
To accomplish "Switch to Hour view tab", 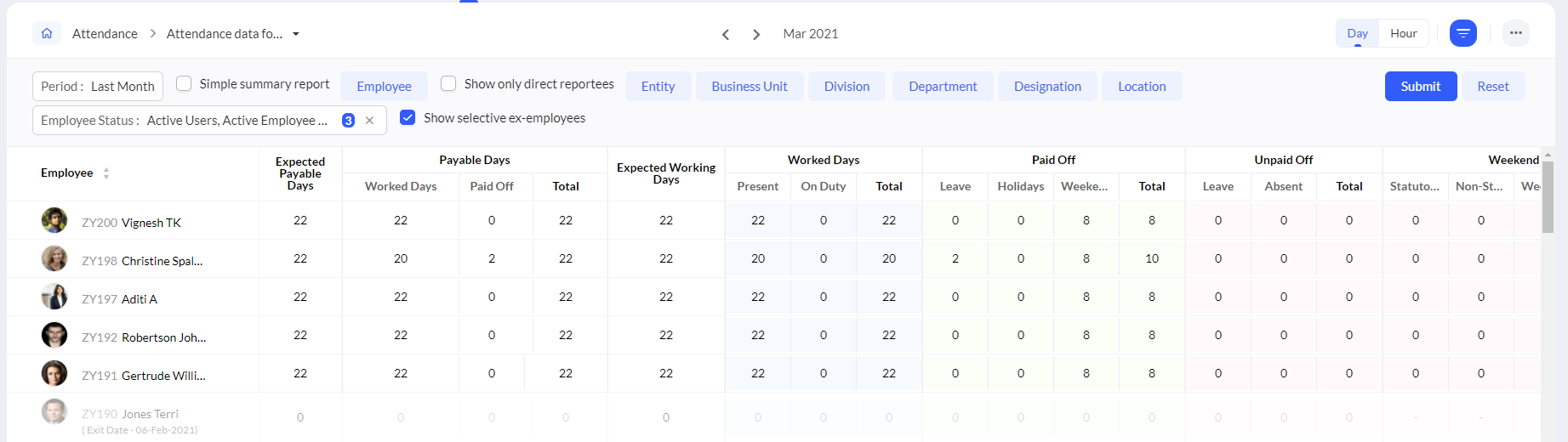I will click(x=1403, y=33).
